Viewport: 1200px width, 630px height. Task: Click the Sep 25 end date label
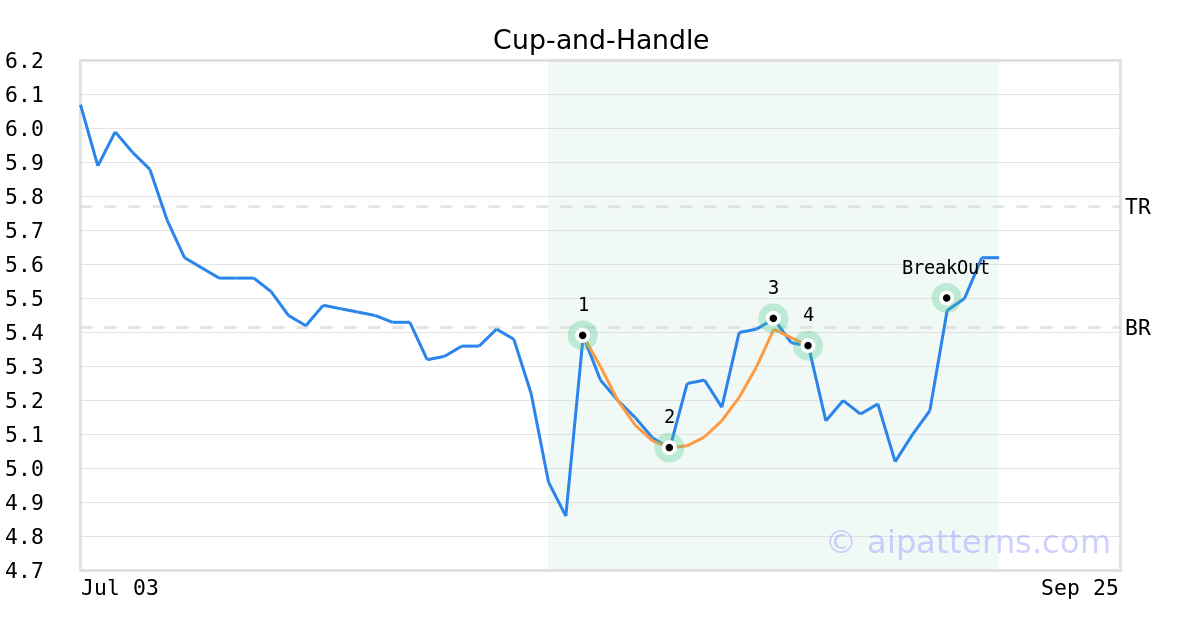pyautogui.click(x=1080, y=588)
